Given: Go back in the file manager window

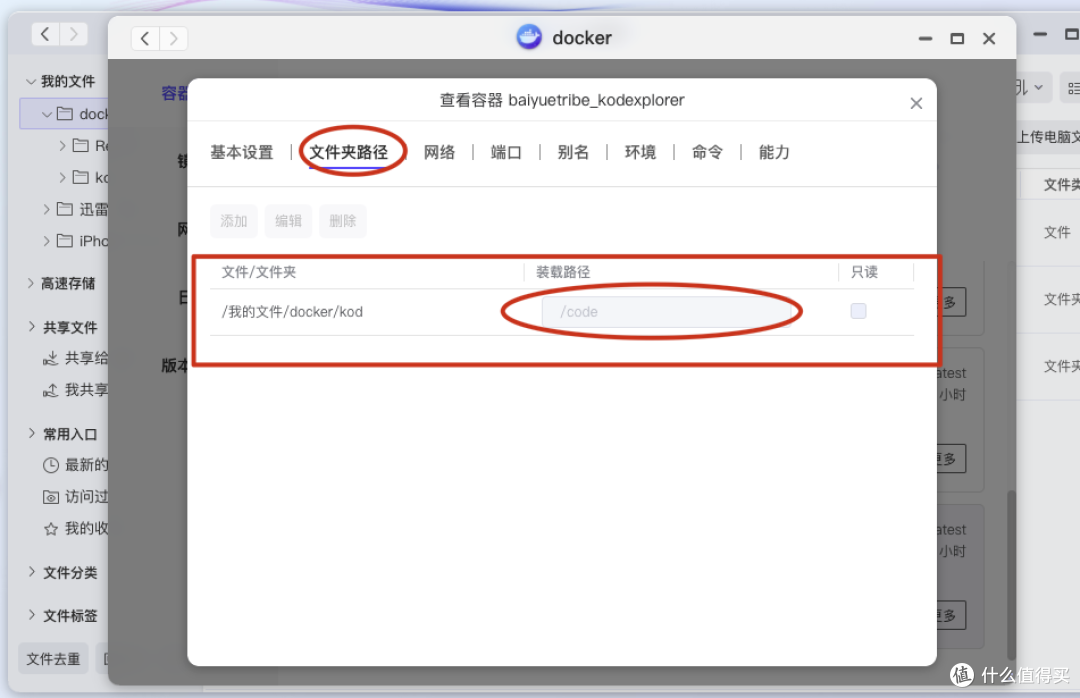Looking at the screenshot, I should [45, 34].
